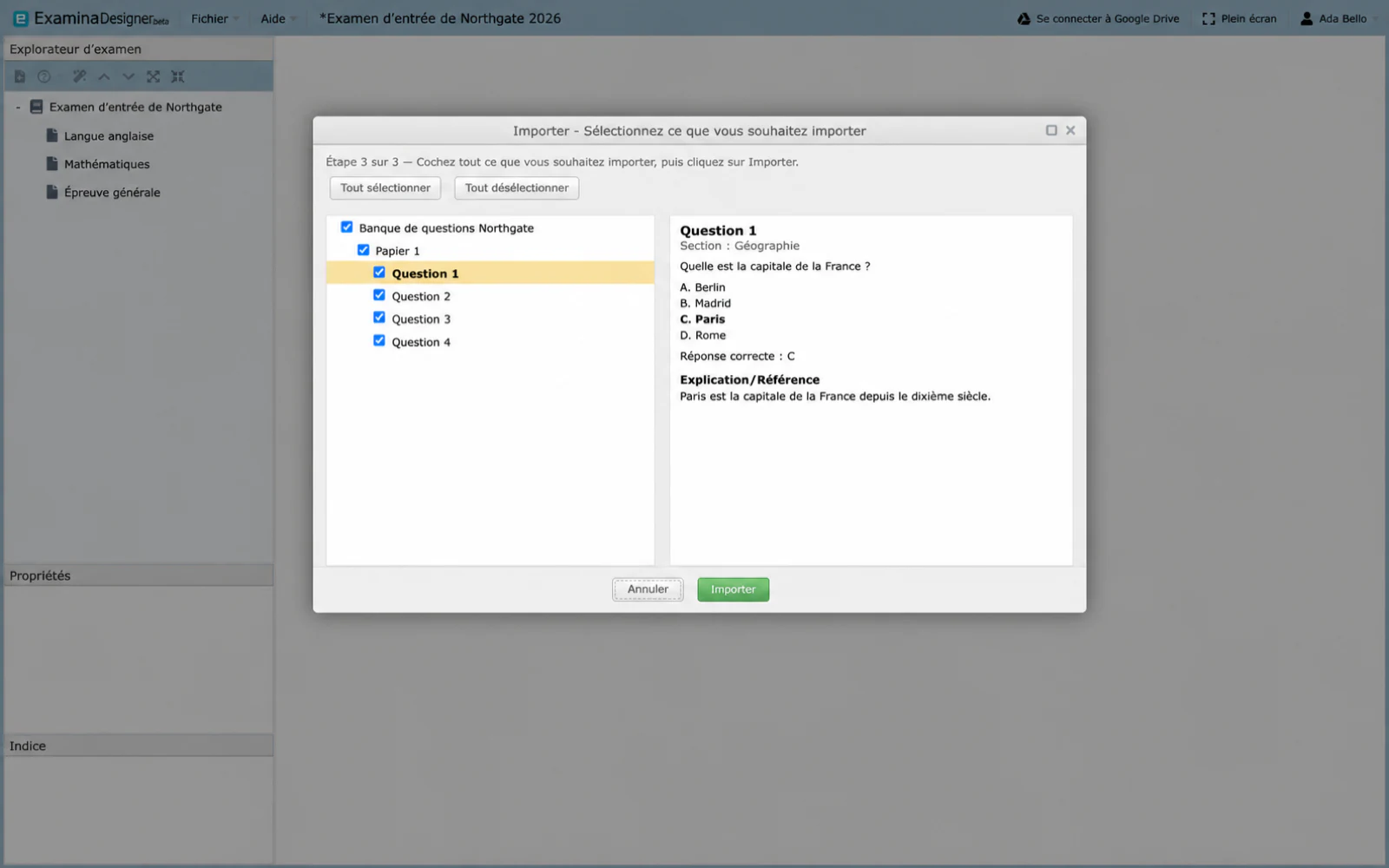Toggle the Question 3 checkbox

coord(379,318)
